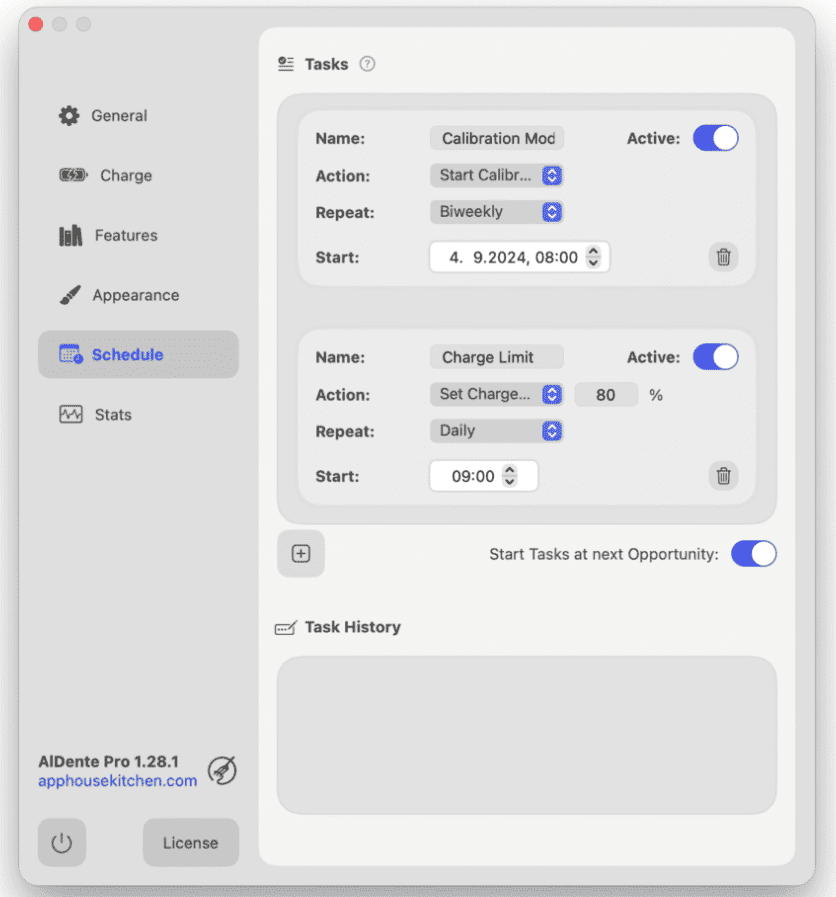Delete the Charge Limit task with trash icon
The image size is (836, 897).
tap(723, 475)
